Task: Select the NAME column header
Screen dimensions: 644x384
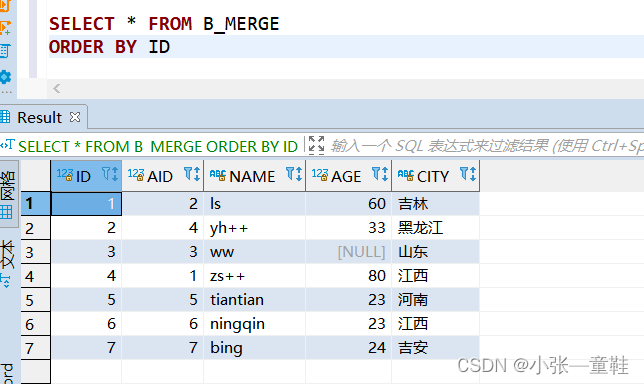Action: (x=255, y=176)
